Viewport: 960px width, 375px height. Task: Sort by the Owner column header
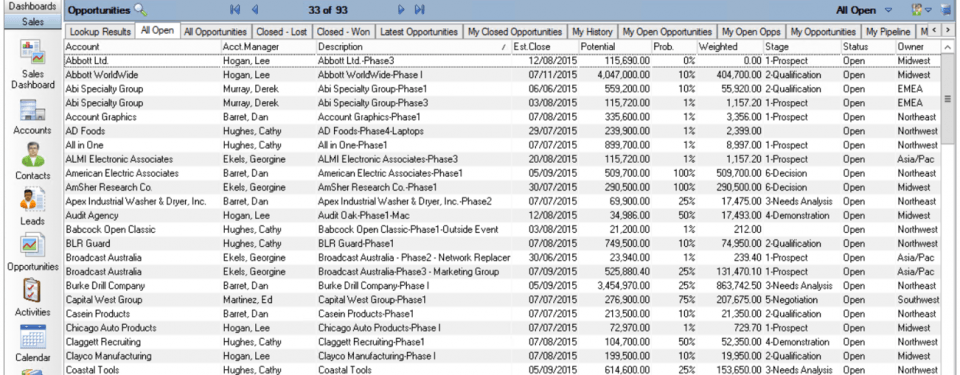[x=918, y=47]
